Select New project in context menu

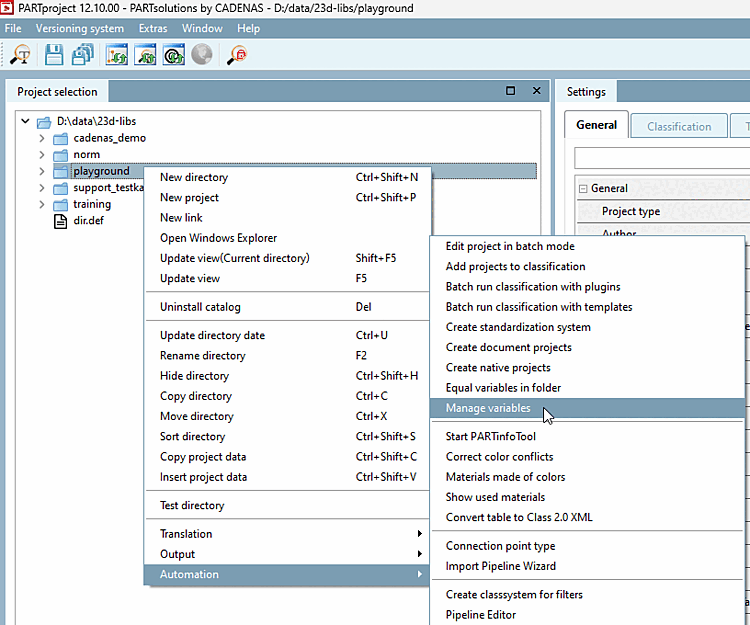(x=189, y=197)
